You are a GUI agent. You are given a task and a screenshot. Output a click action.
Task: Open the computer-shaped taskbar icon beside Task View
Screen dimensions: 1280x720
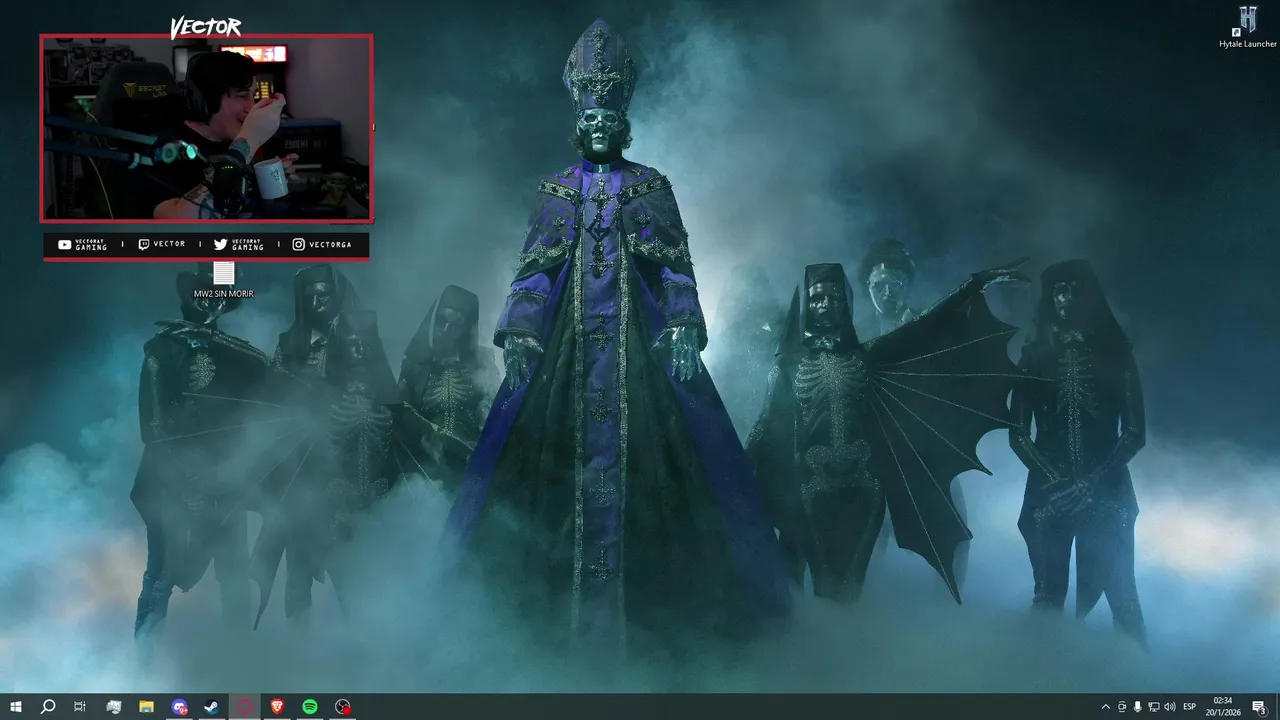pyautogui.click(x=113, y=707)
